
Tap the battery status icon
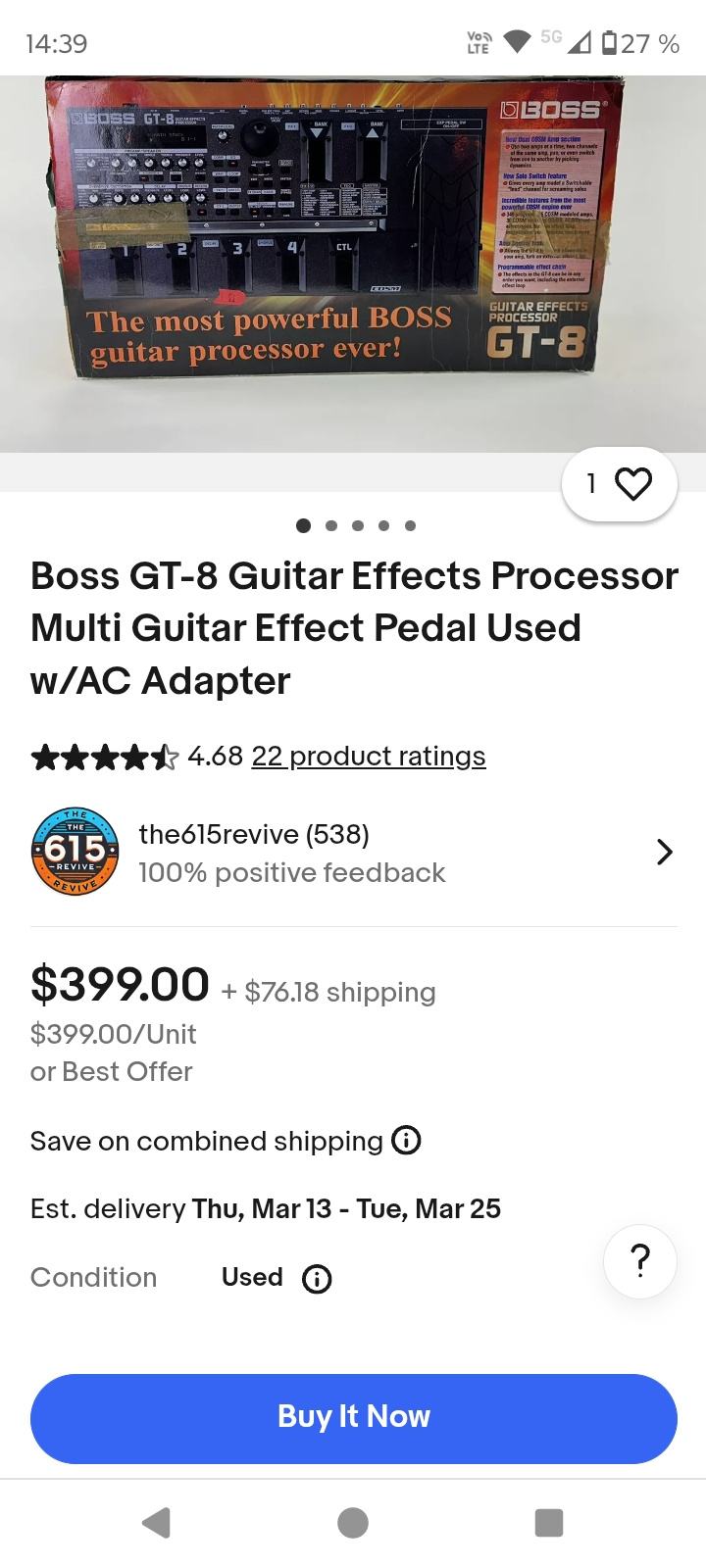608,43
